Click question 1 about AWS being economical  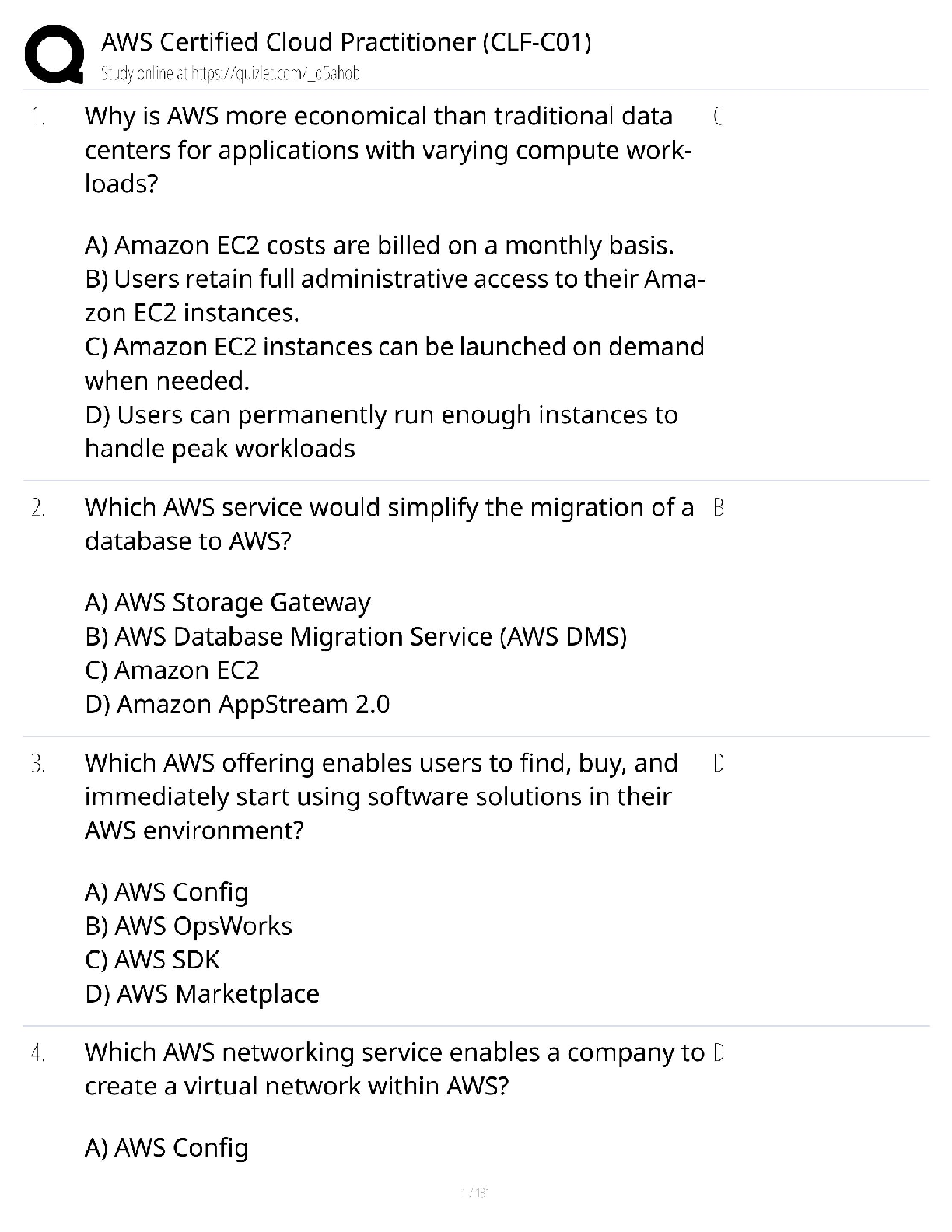point(387,150)
